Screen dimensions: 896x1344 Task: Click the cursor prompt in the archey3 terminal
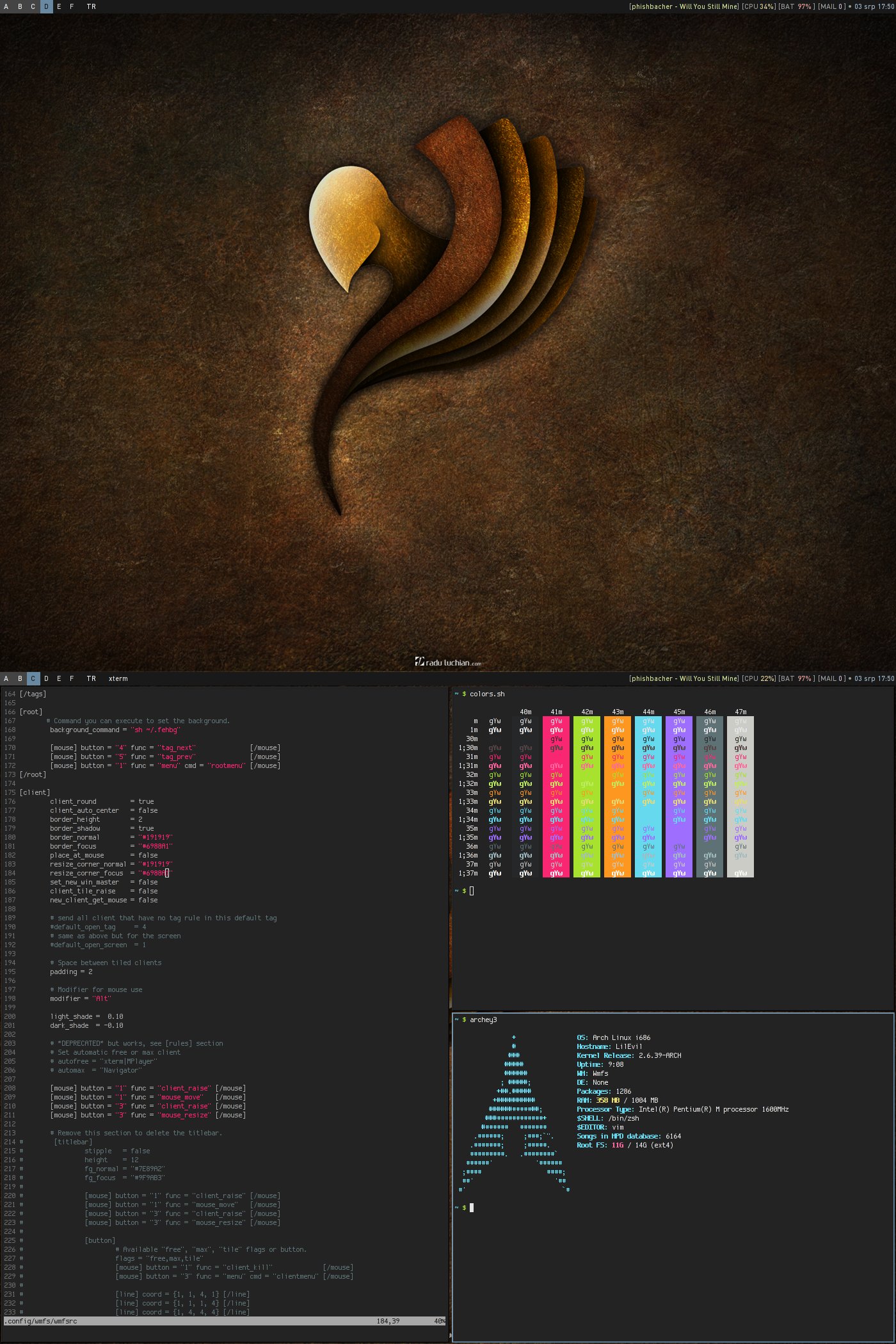click(465, 1208)
